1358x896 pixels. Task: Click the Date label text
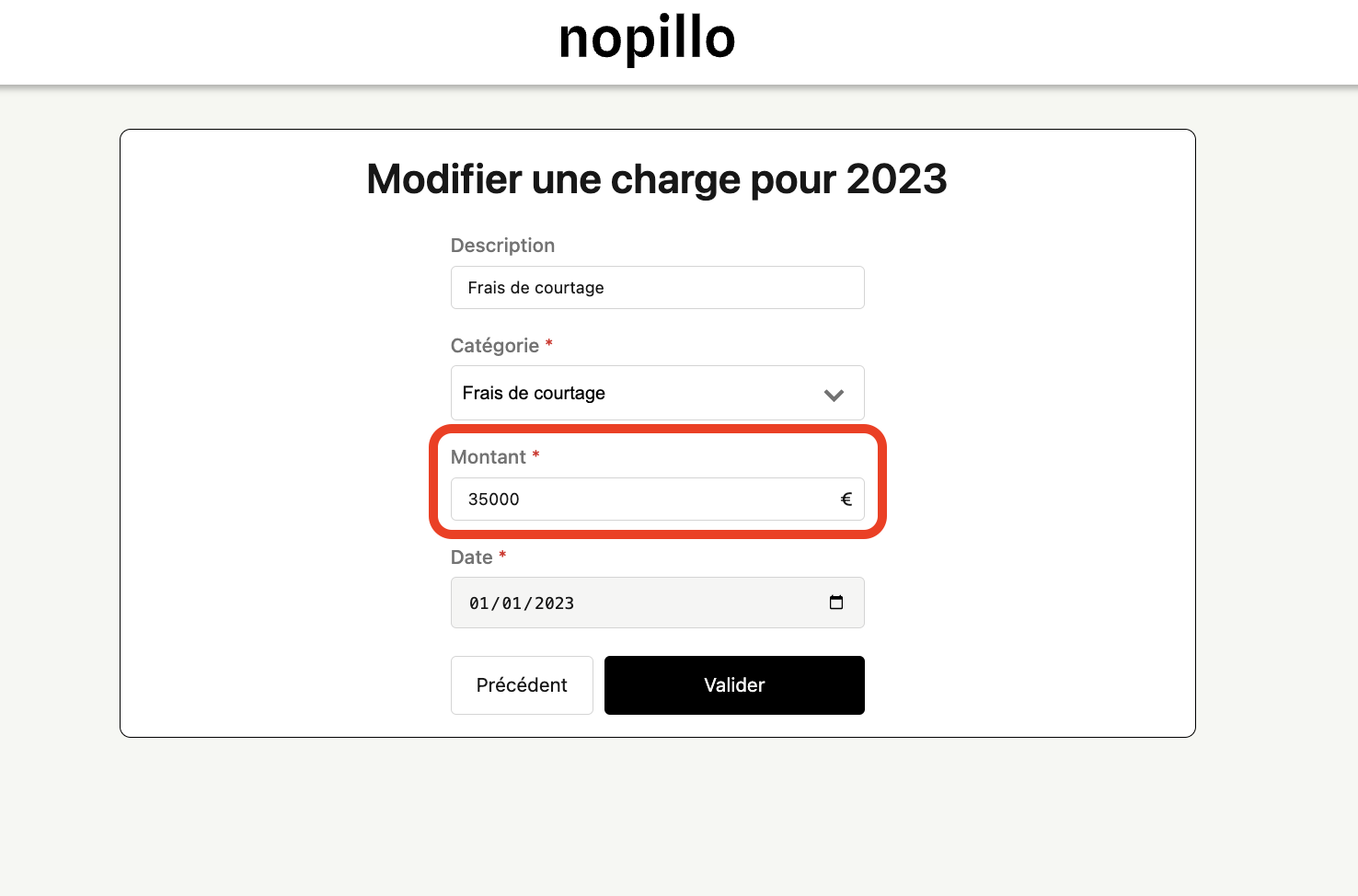pyautogui.click(x=472, y=557)
